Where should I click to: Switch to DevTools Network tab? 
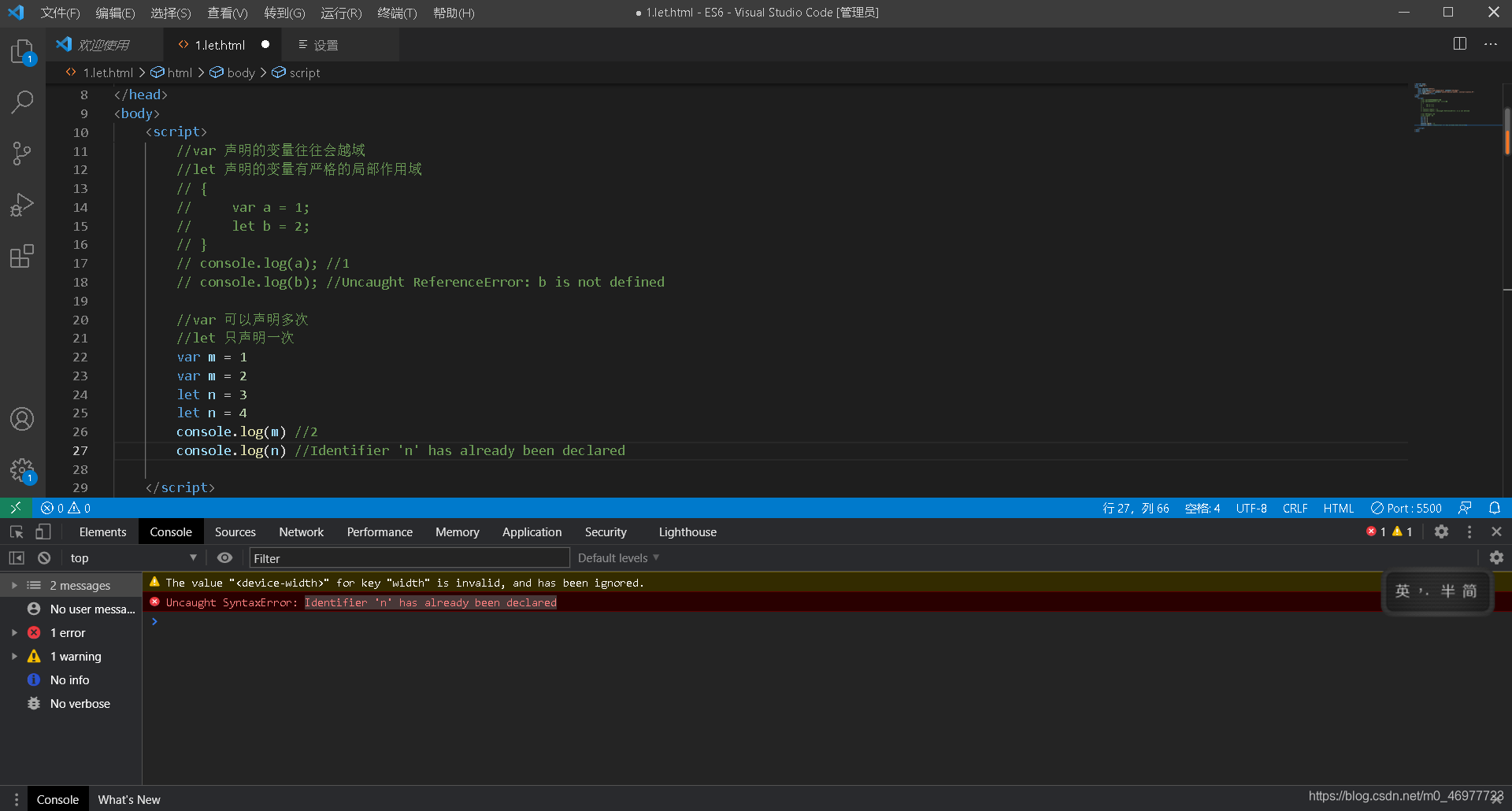point(301,531)
